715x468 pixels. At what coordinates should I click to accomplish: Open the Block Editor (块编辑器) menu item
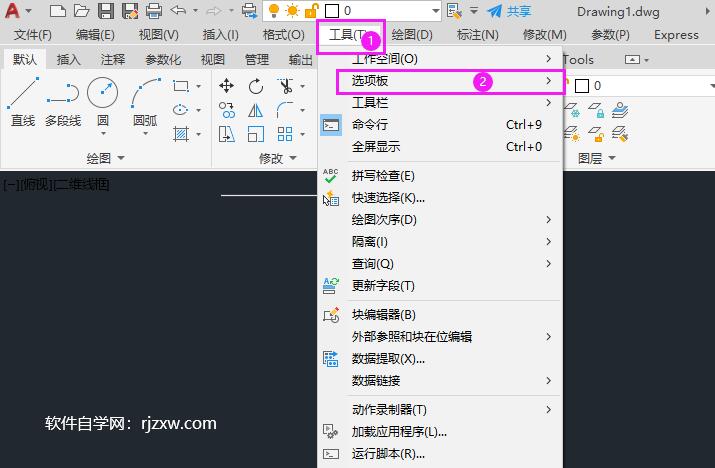click(x=440, y=315)
